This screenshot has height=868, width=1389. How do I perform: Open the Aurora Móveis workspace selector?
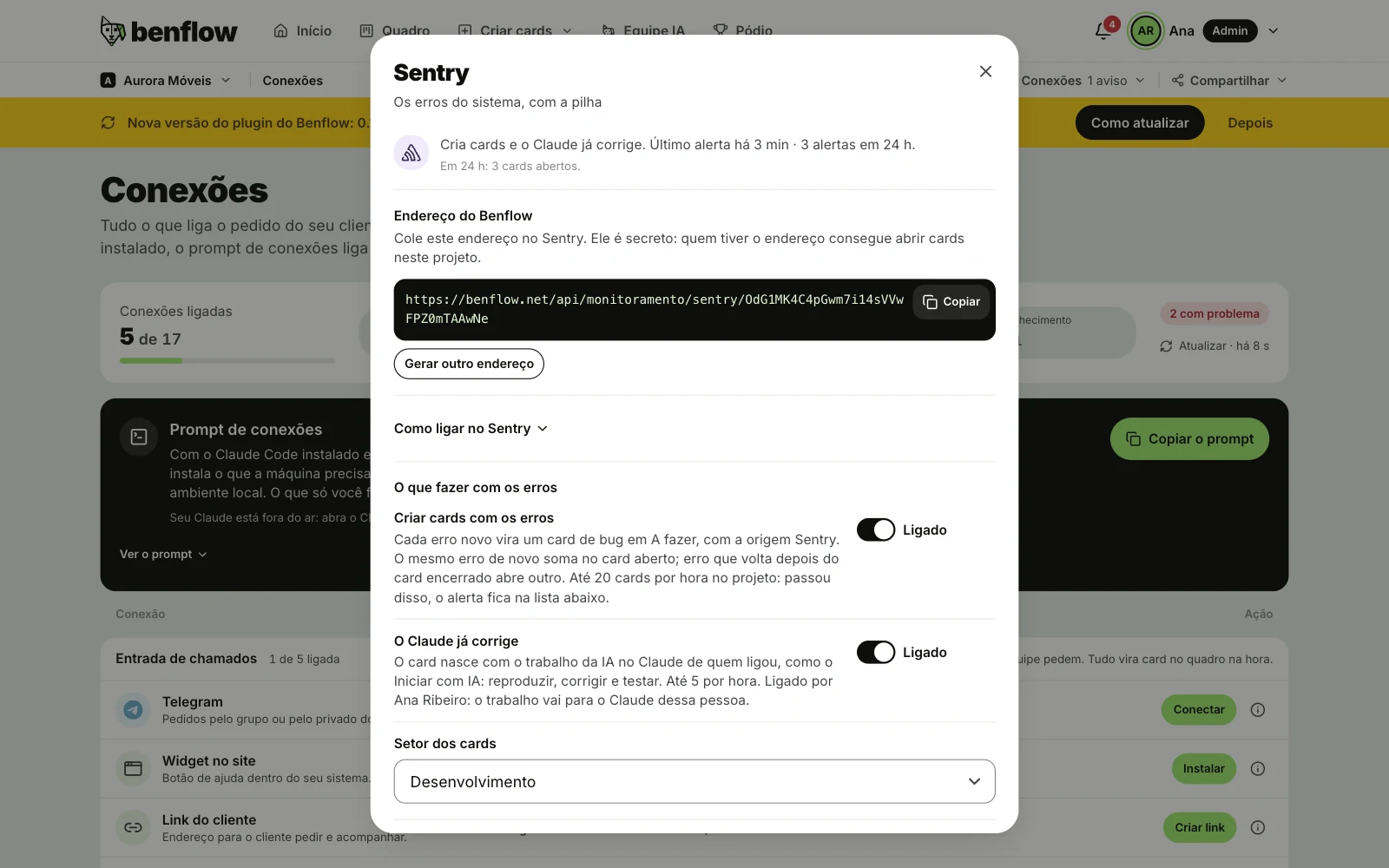166,80
